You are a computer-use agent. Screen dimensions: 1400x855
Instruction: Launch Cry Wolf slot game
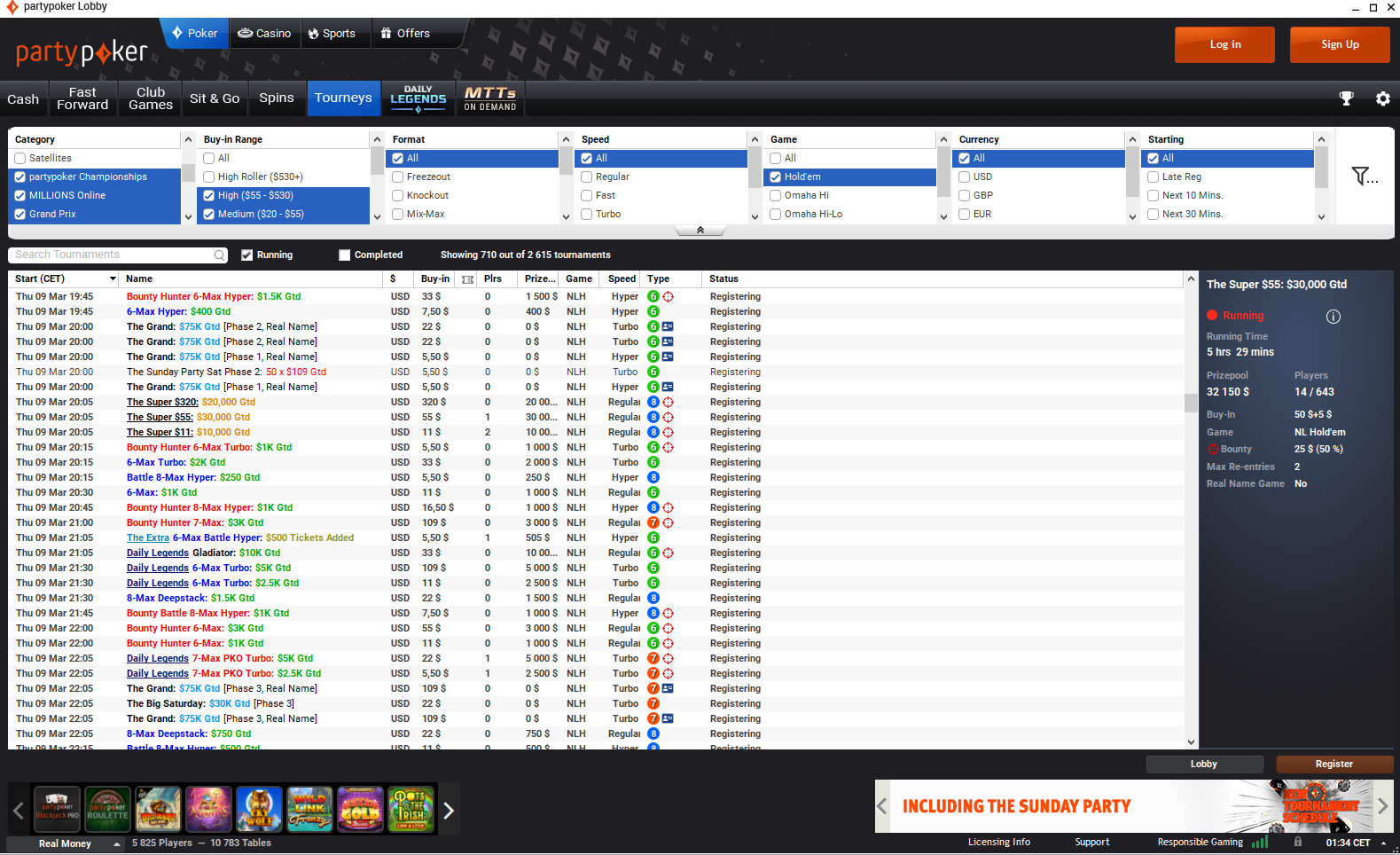pyautogui.click(x=259, y=809)
